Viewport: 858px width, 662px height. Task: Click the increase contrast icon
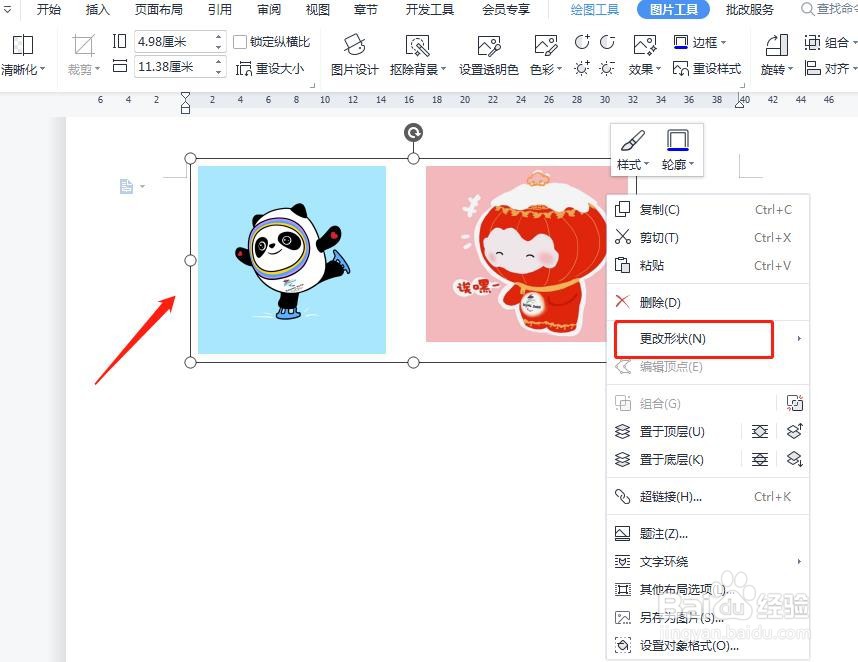coord(582,42)
